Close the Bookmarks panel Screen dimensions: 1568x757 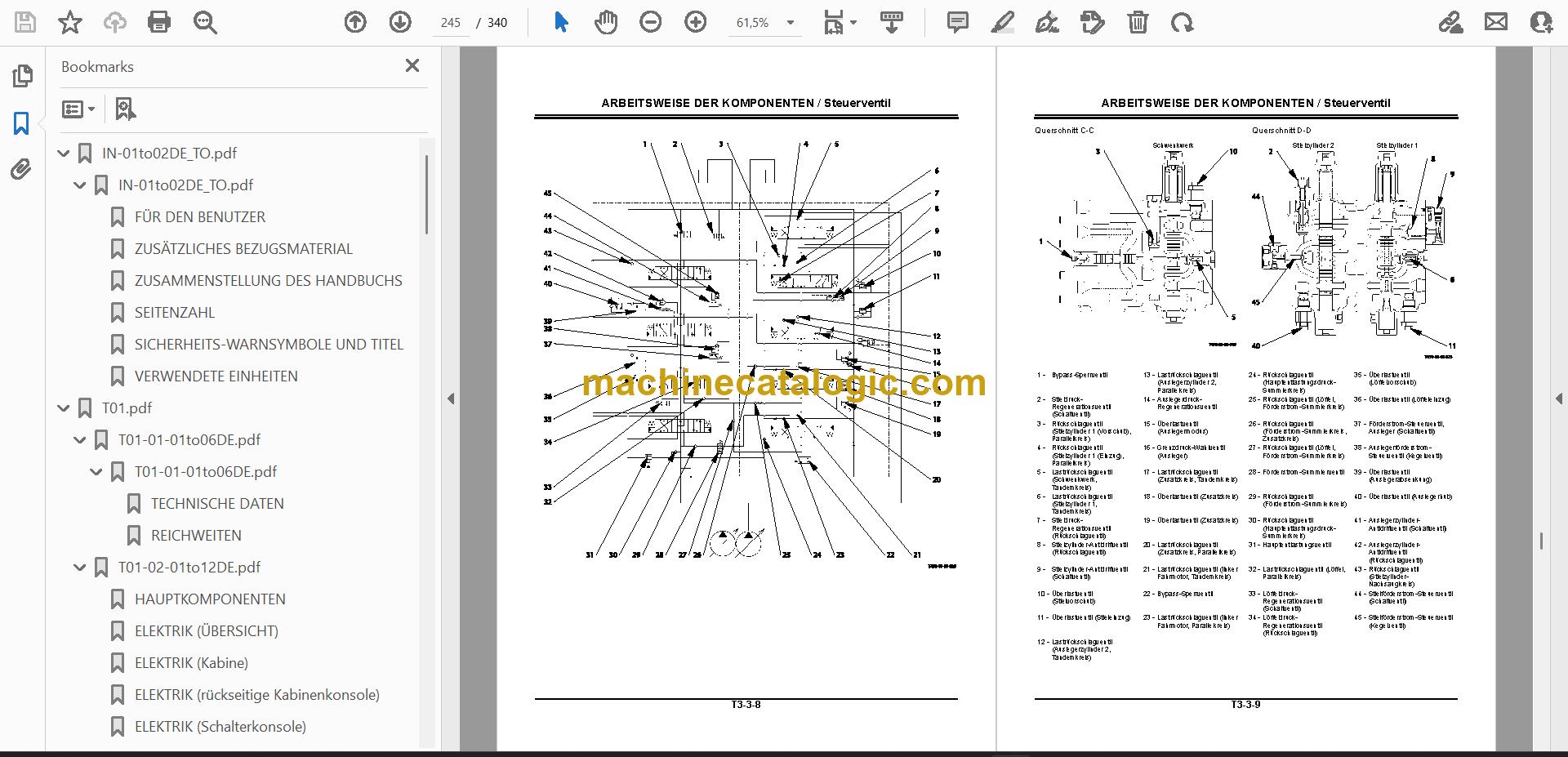coord(412,65)
